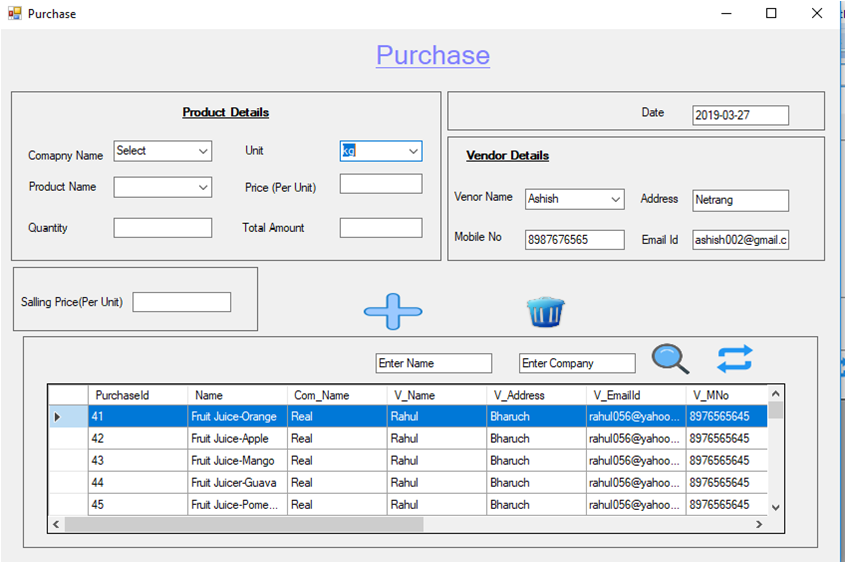This screenshot has height=563, width=846.
Task: Click the Purchase window app icon
Action: tap(15, 13)
